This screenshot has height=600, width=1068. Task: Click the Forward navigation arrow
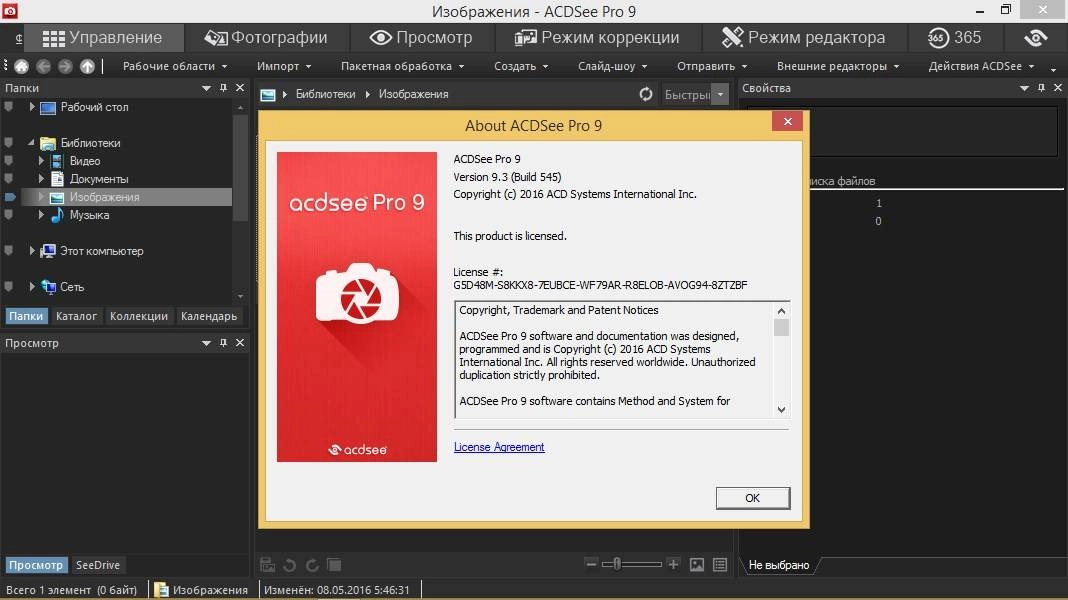[65, 66]
